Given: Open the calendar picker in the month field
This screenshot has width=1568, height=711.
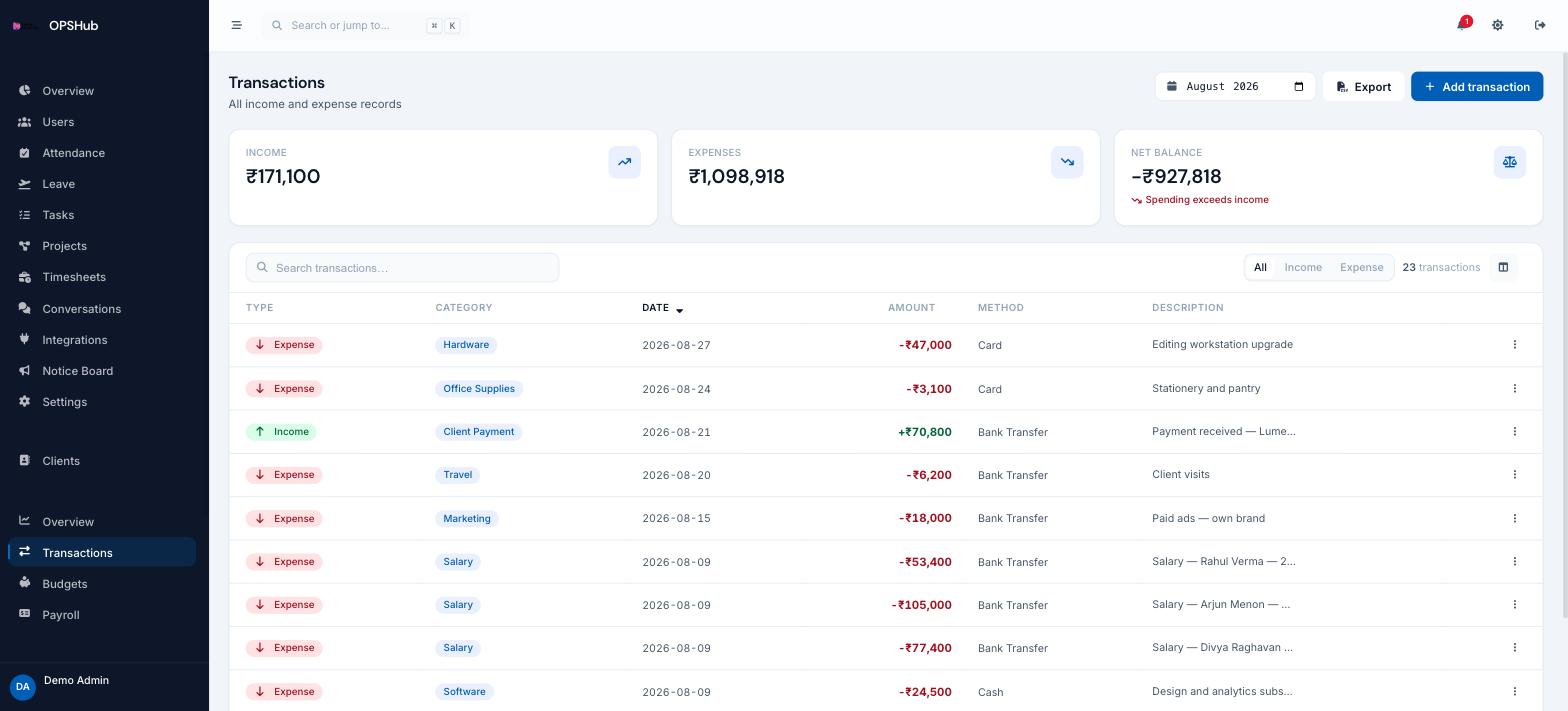Looking at the screenshot, I should [1299, 86].
